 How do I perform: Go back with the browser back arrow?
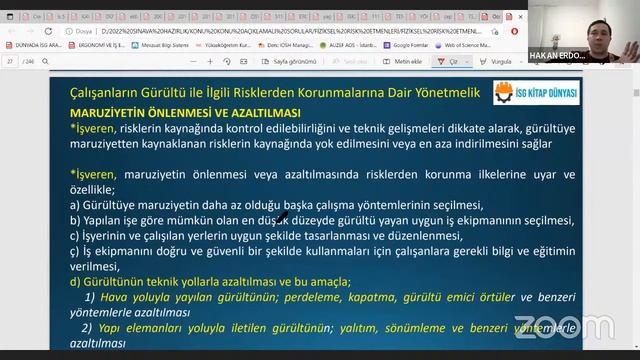(12, 31)
